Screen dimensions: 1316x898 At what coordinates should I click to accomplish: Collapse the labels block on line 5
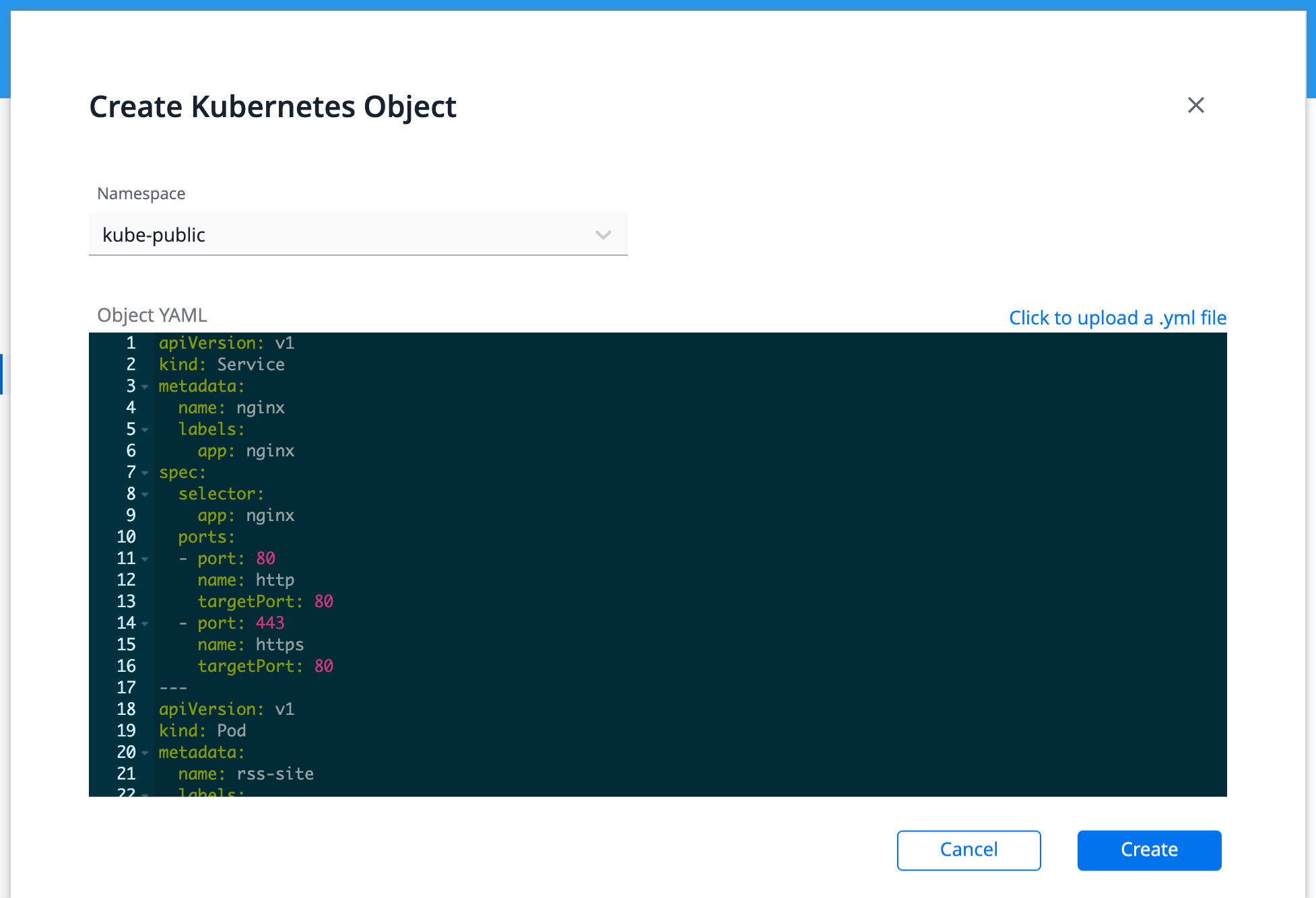point(145,430)
